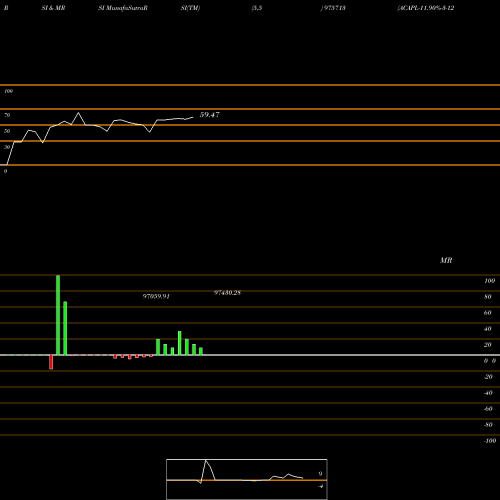Click the MR label above the lower chart
This screenshot has width=500, height=500.
click(x=446, y=260)
